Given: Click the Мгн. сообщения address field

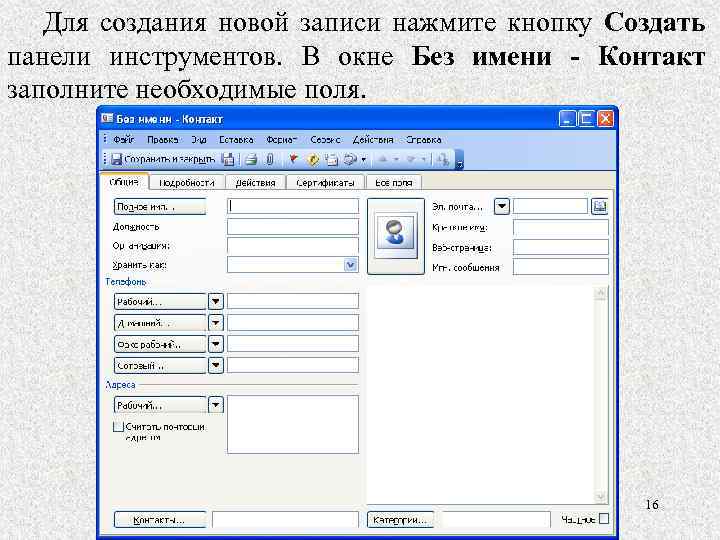Looking at the screenshot, I should (x=561, y=266).
